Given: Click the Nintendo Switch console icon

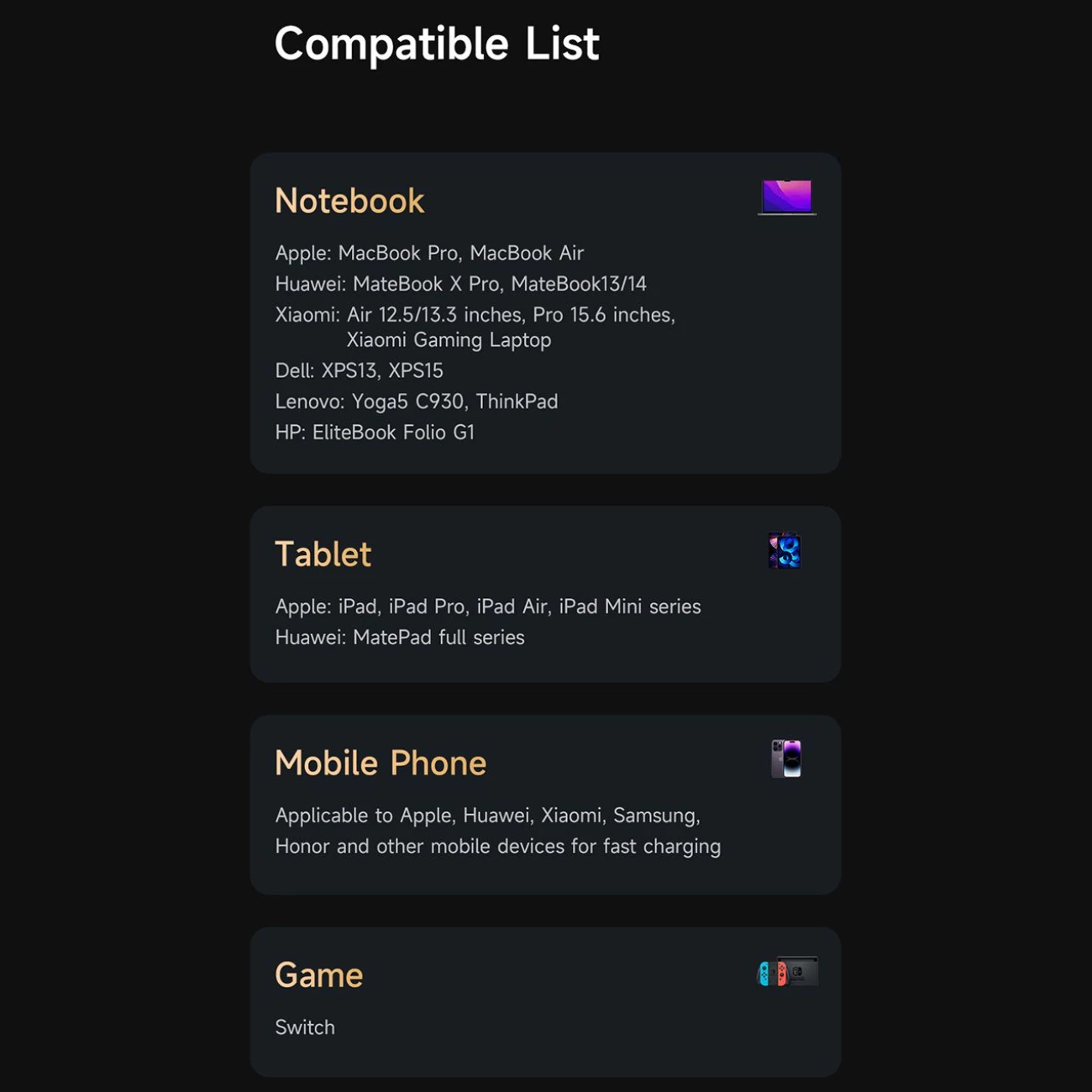Looking at the screenshot, I should click(788, 972).
